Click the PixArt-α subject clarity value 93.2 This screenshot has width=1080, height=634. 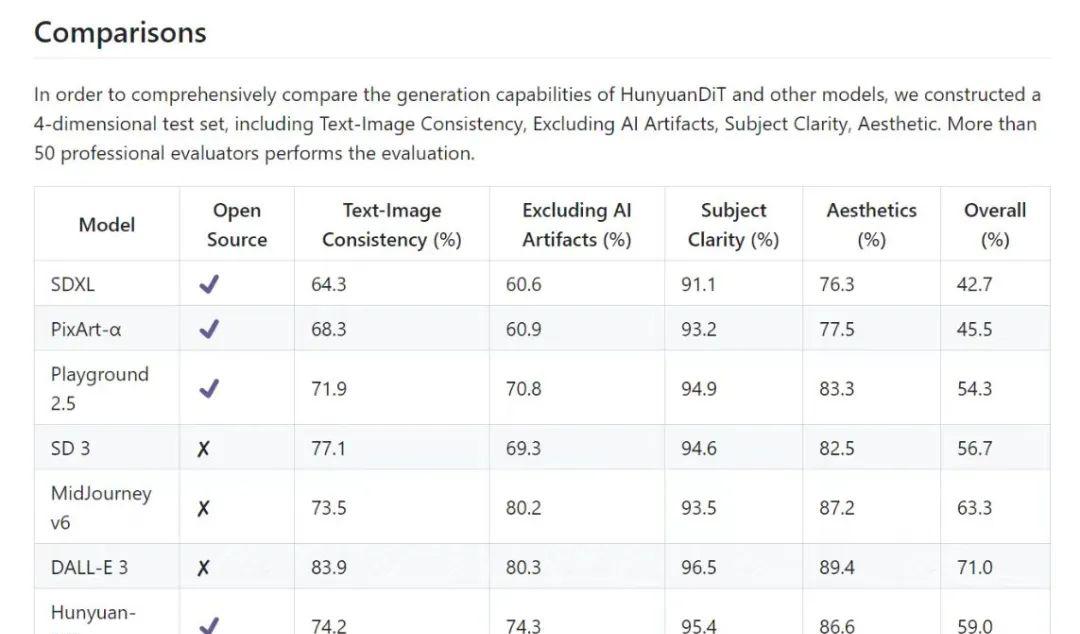tap(699, 329)
